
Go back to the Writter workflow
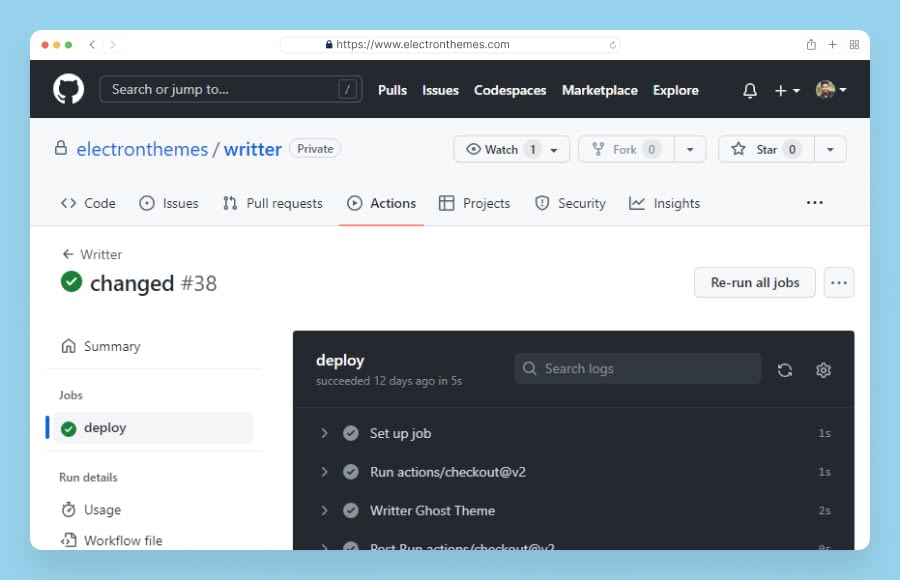coord(92,254)
